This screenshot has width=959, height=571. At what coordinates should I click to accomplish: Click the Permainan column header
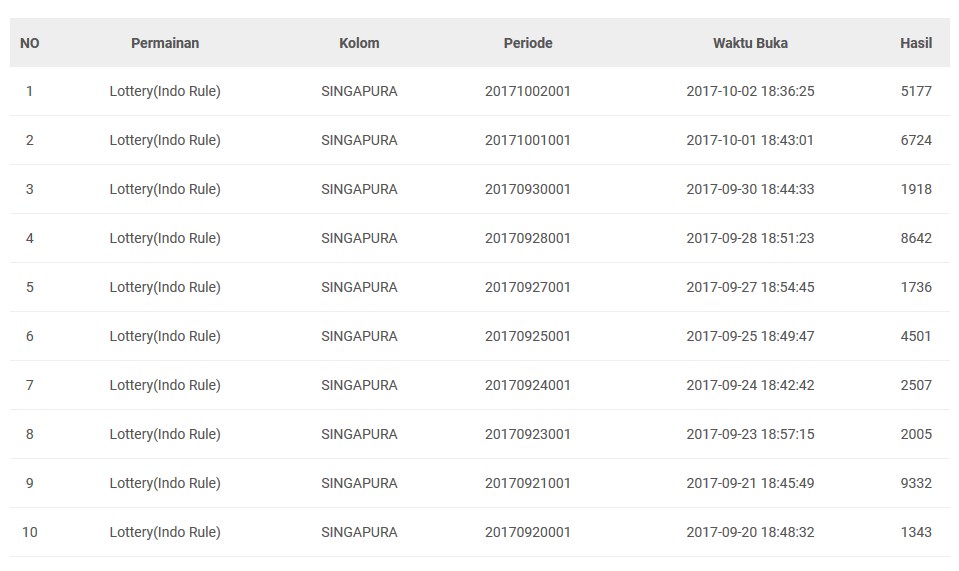coord(165,43)
